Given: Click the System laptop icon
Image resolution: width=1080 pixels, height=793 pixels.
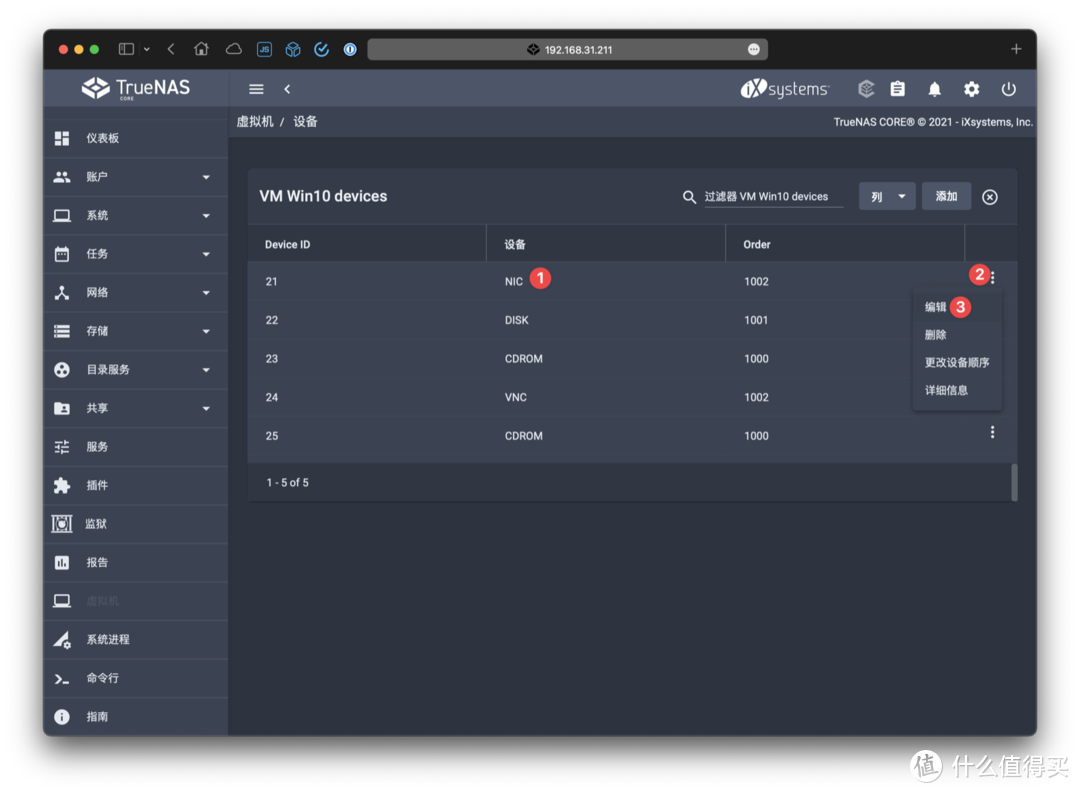Looking at the screenshot, I should coord(62,216).
